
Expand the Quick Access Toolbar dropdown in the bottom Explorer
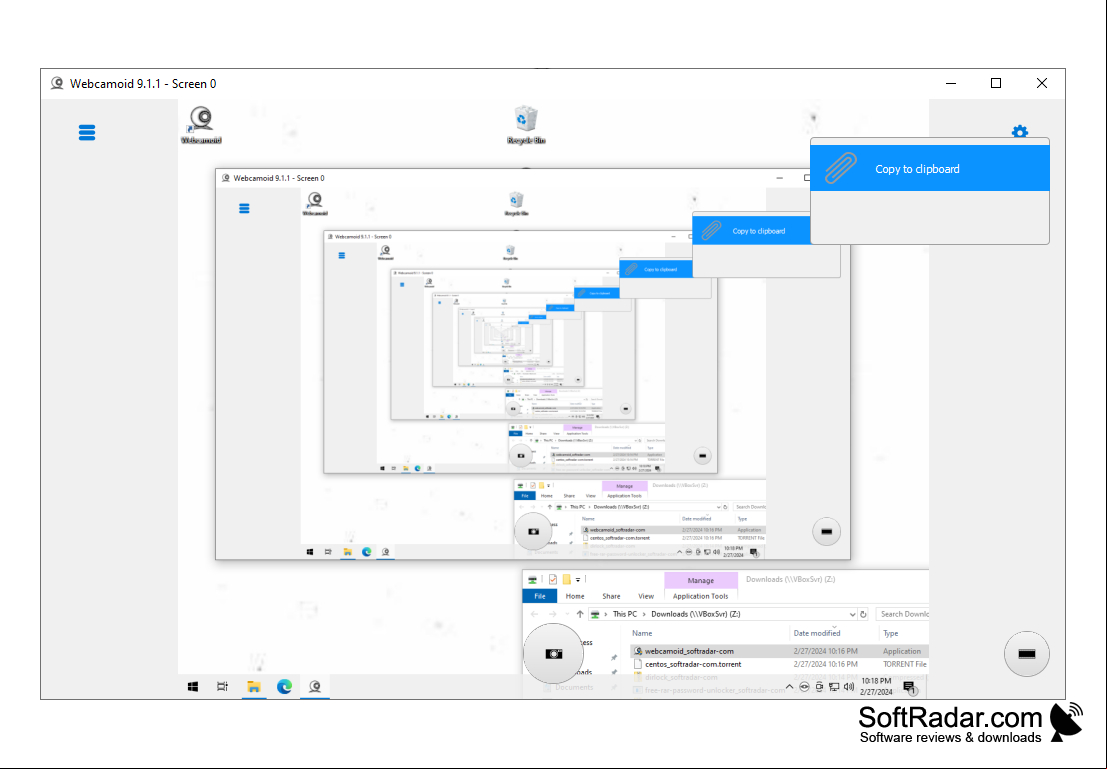pyautogui.click(x=578, y=580)
